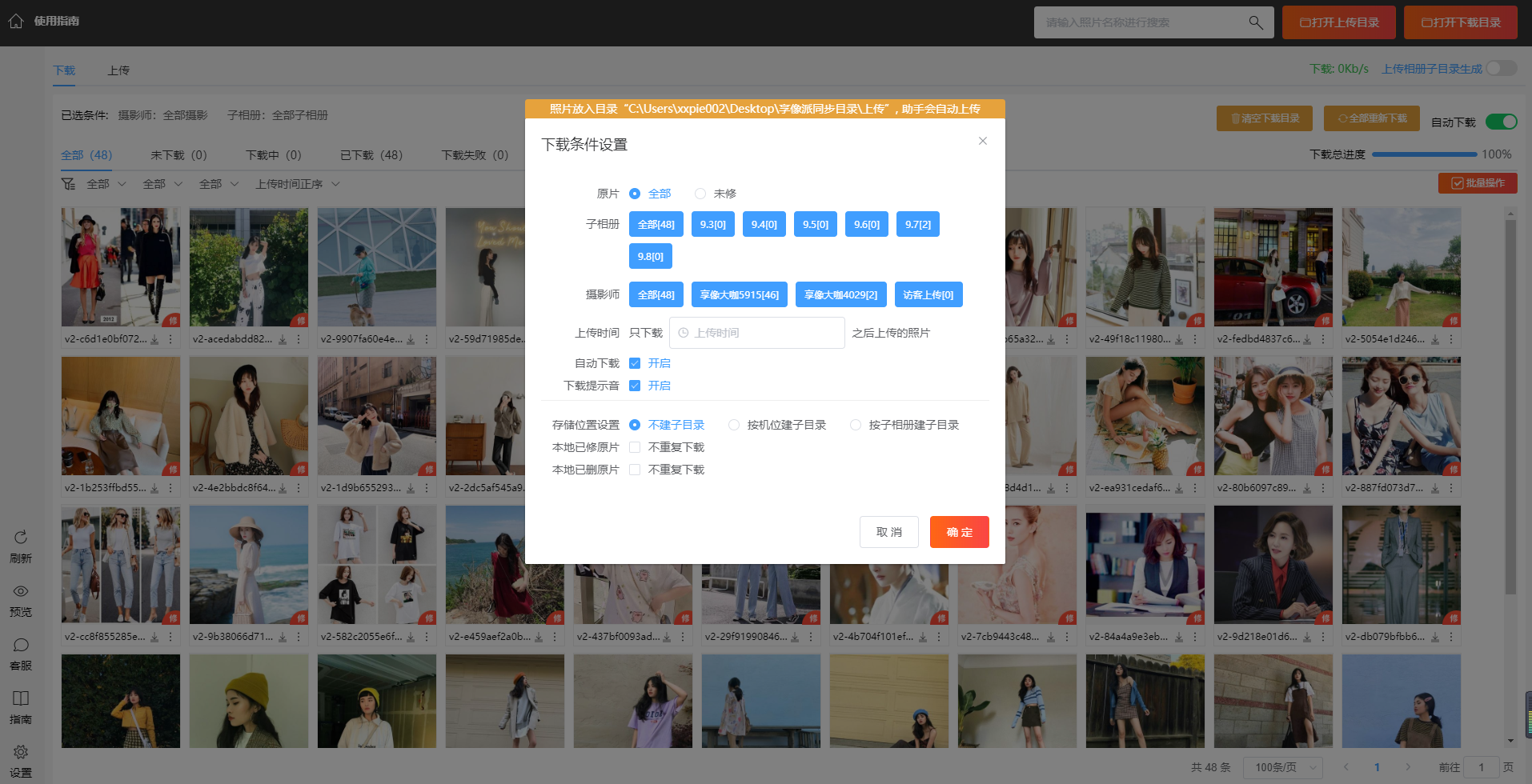Screen dimensions: 1532x784
Task: Open the 100条/页 page size dropdown
Action: (x=1283, y=767)
